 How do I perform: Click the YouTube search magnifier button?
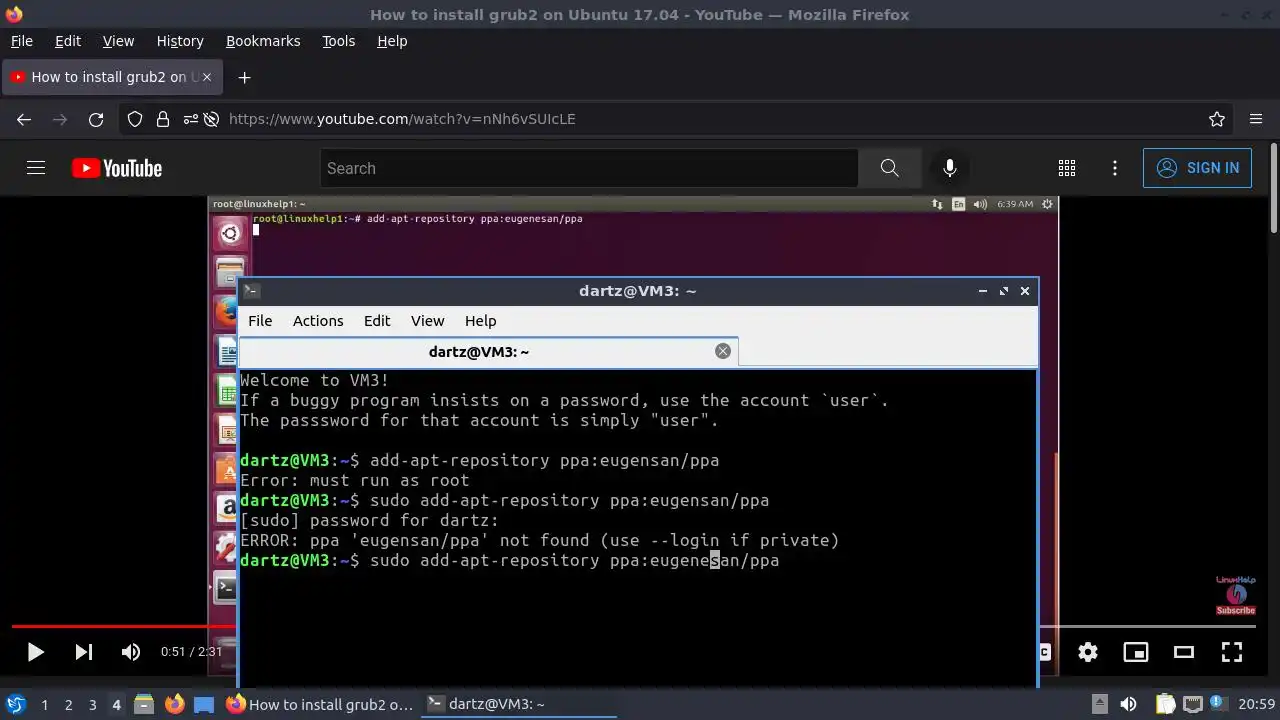889,168
